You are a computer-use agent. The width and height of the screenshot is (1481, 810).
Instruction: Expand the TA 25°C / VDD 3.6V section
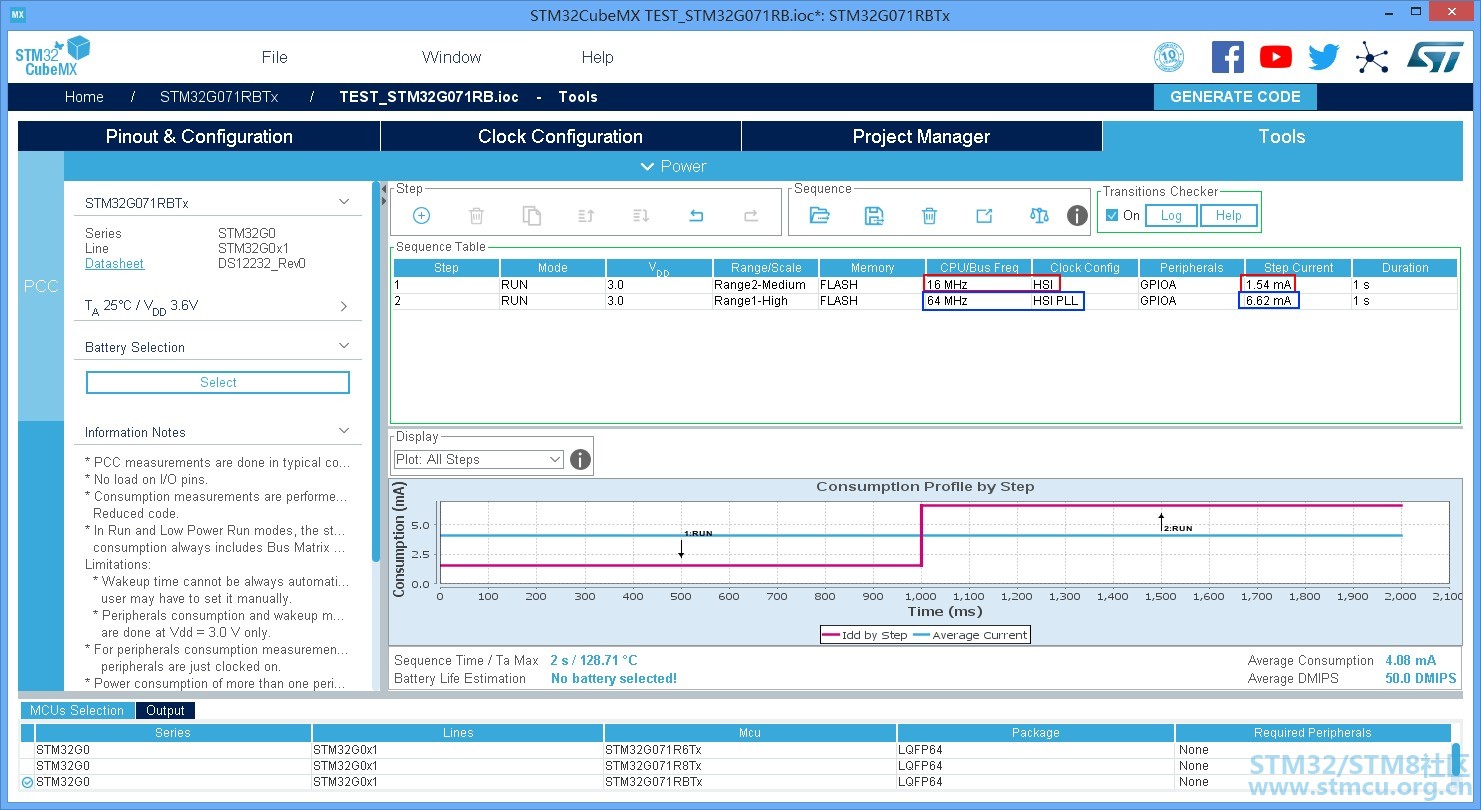click(x=344, y=306)
